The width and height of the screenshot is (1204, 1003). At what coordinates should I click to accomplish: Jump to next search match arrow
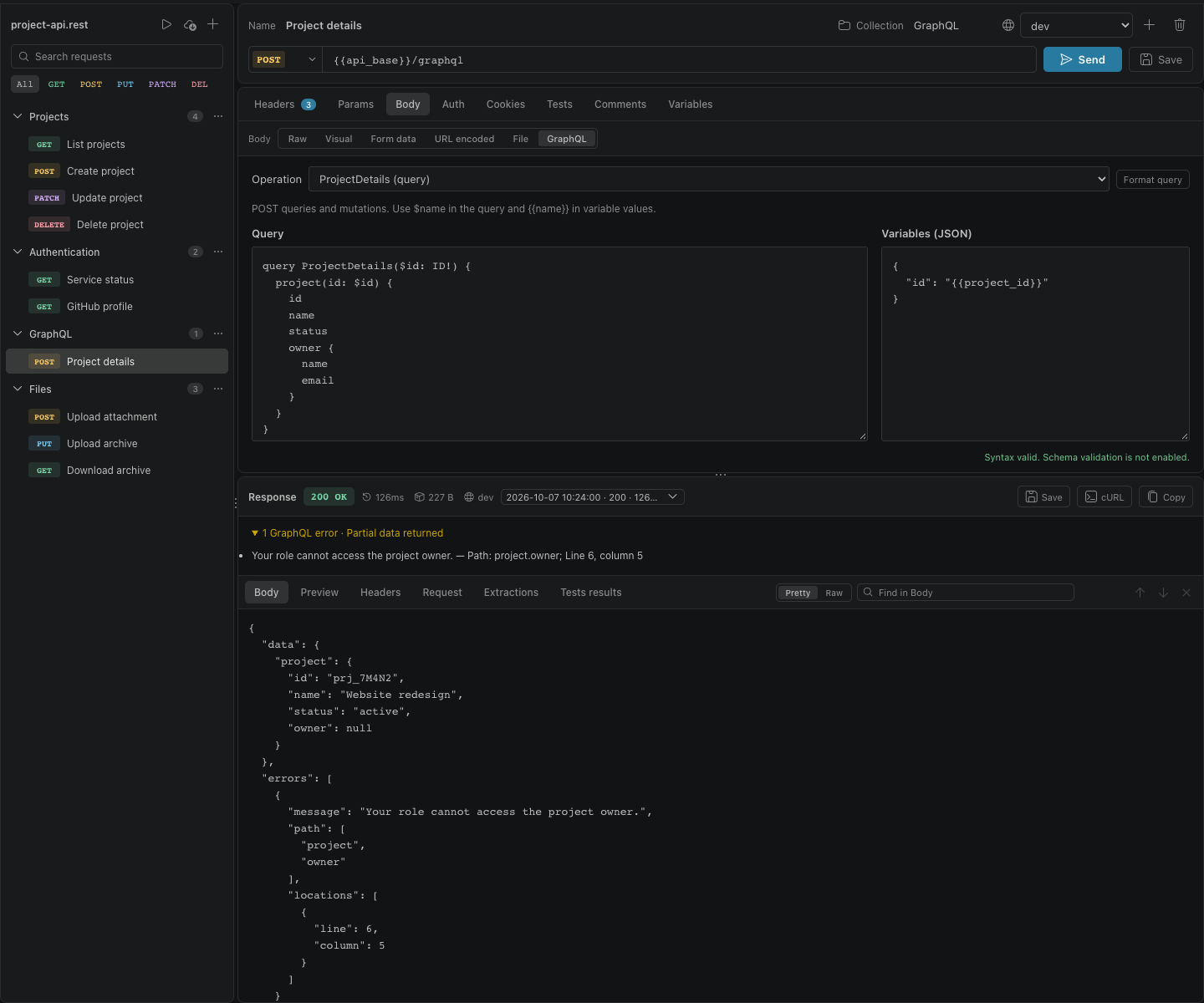[x=1163, y=593]
